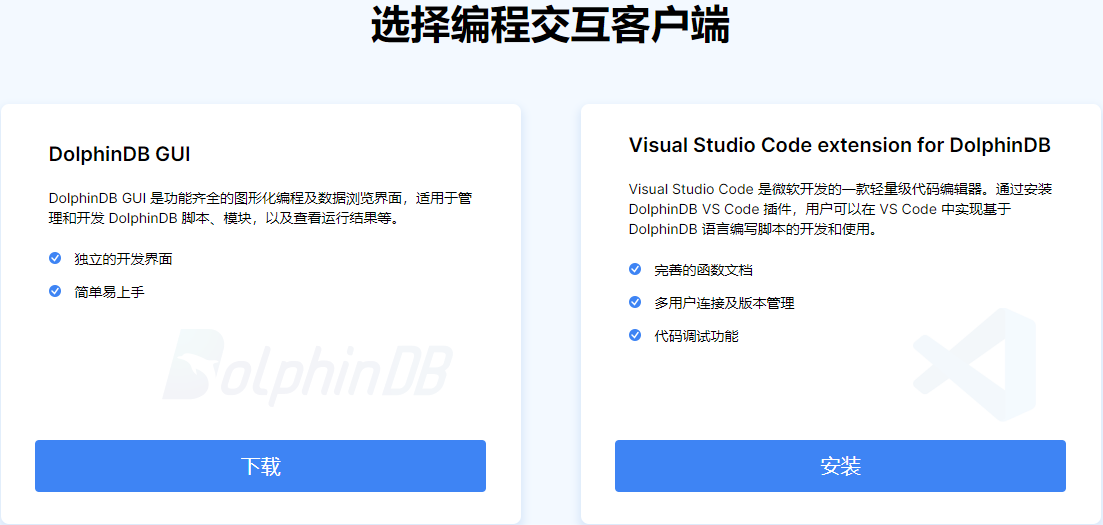Click checkmark icon beside 代码调试功能

pos(635,335)
